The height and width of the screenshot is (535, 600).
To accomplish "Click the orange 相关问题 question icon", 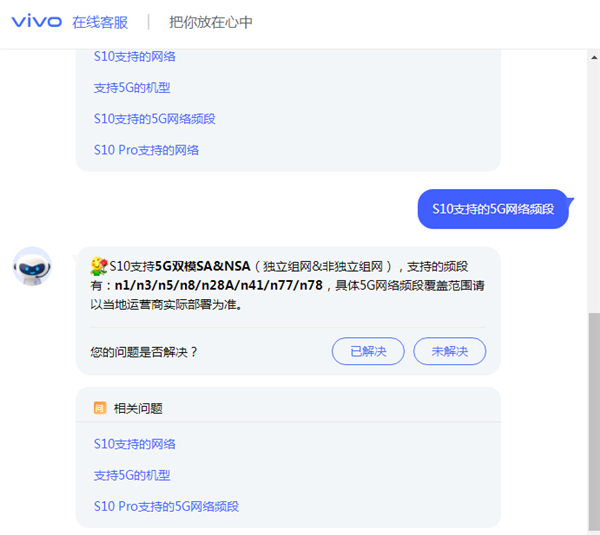I will pos(100,408).
